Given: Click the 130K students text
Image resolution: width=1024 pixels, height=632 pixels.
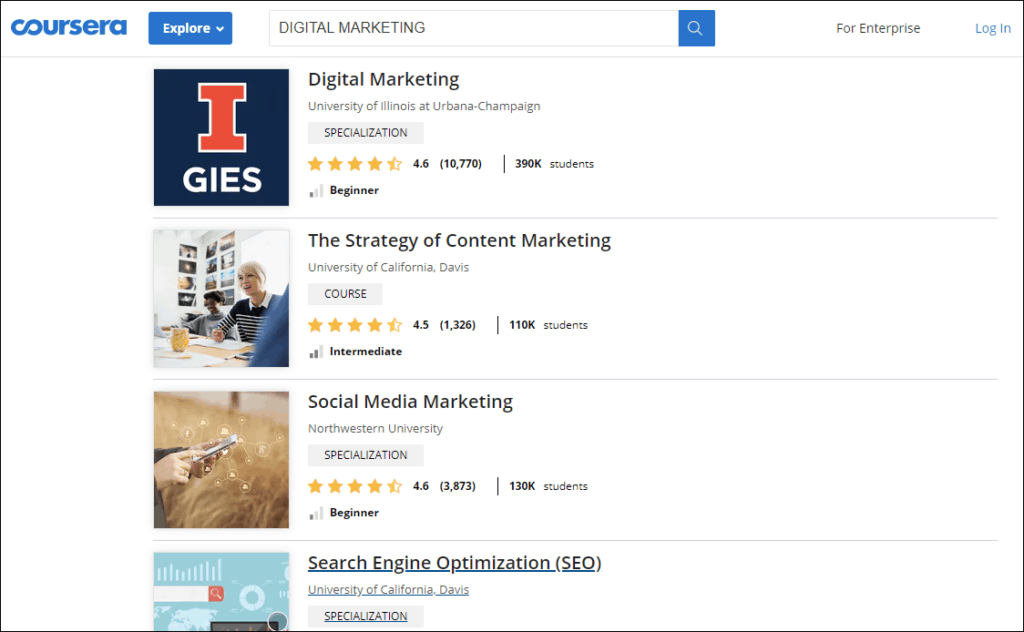Looking at the screenshot, I should tap(548, 486).
